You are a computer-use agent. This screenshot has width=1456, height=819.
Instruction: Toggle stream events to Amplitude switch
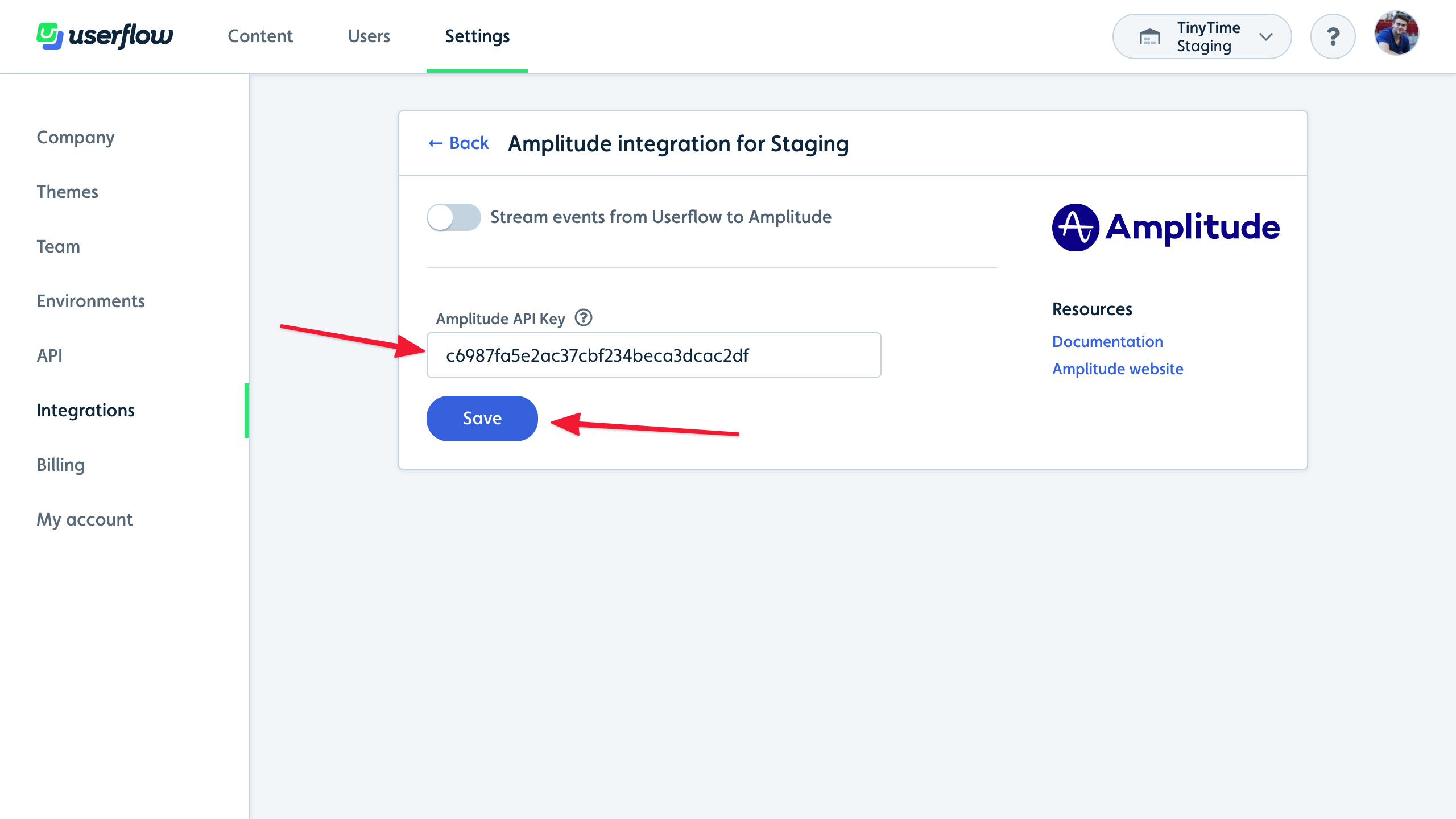452,216
